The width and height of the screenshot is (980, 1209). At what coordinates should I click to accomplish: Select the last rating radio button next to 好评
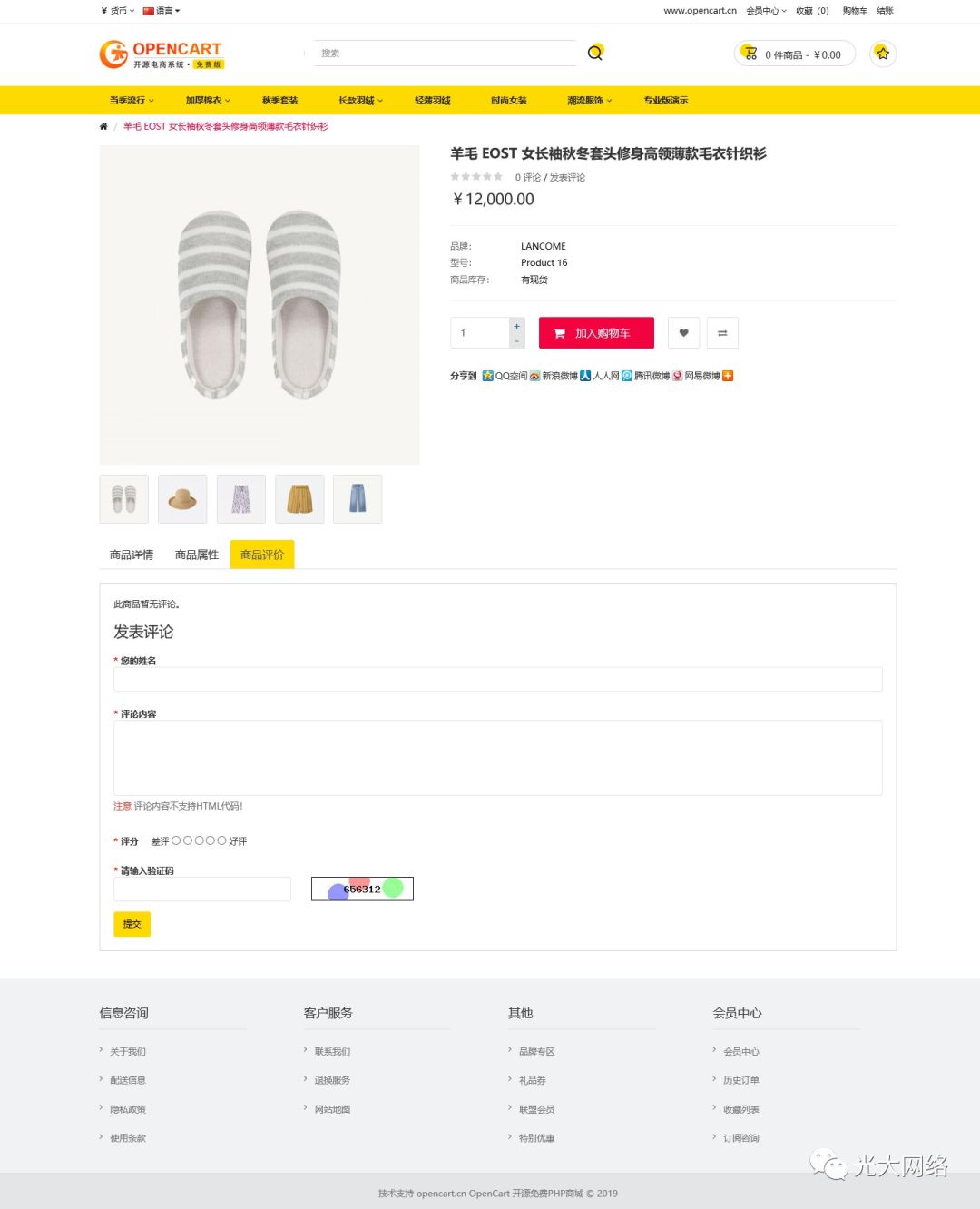click(221, 840)
